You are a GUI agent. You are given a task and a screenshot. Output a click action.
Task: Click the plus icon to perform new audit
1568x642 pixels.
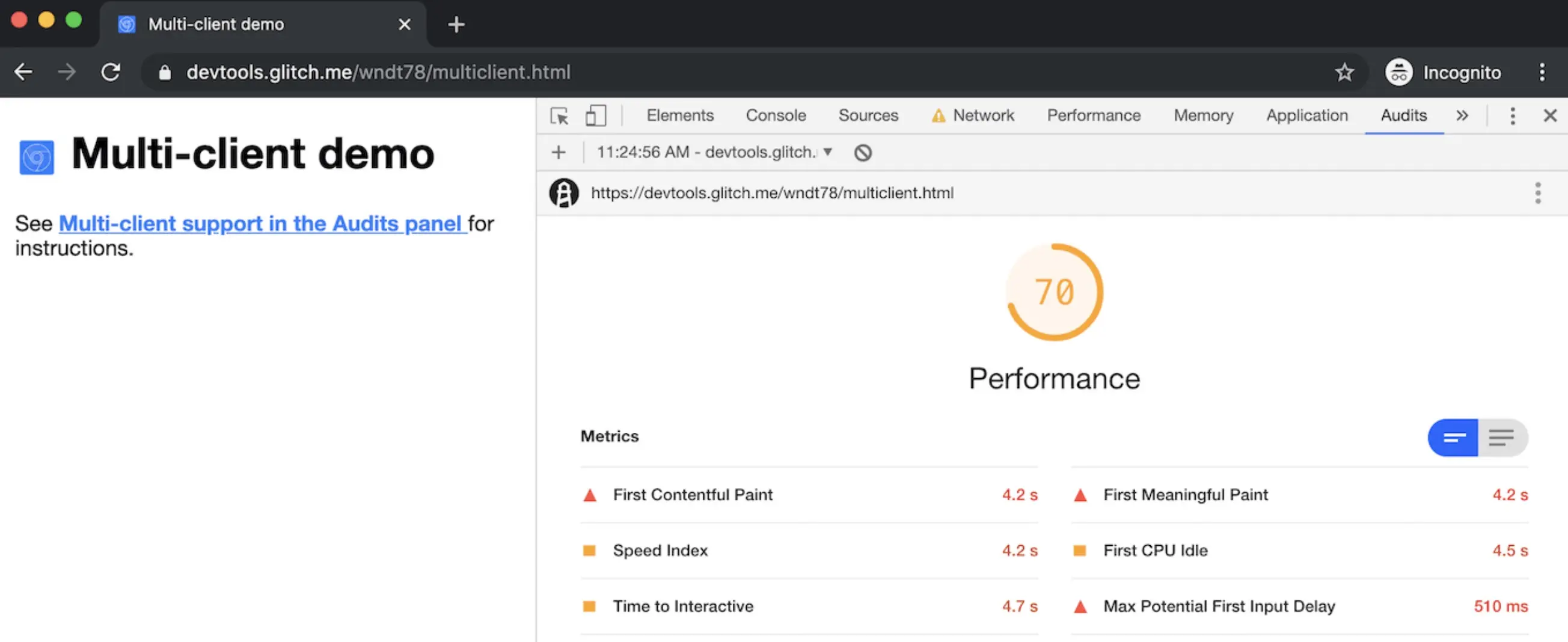(x=558, y=153)
